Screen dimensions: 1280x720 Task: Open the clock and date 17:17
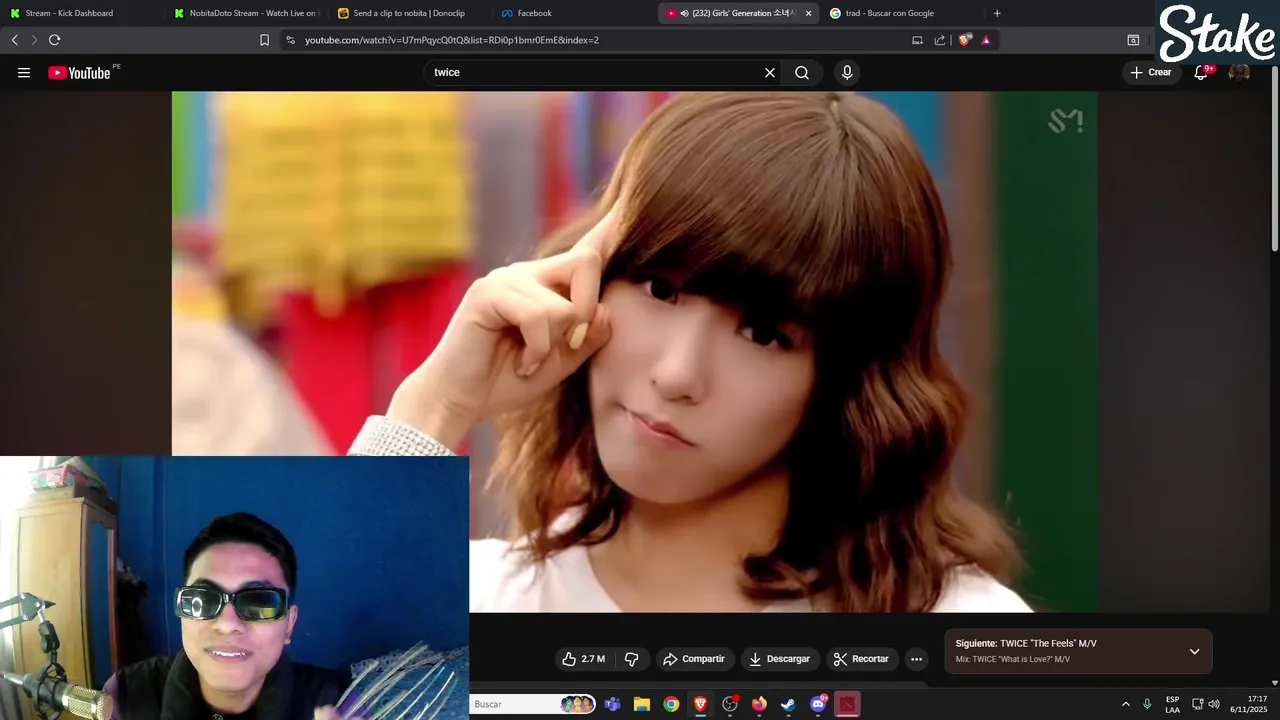[1250, 704]
